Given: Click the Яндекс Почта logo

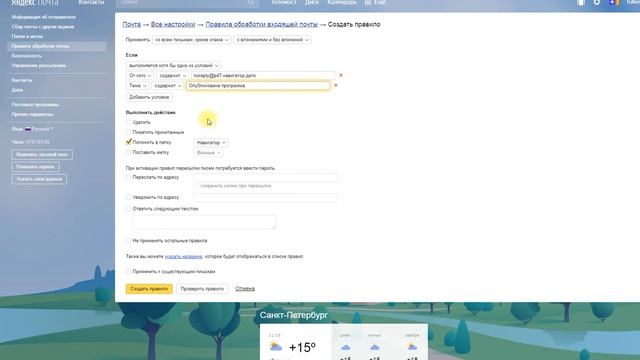Looking at the screenshot, I should [x=35, y=2].
